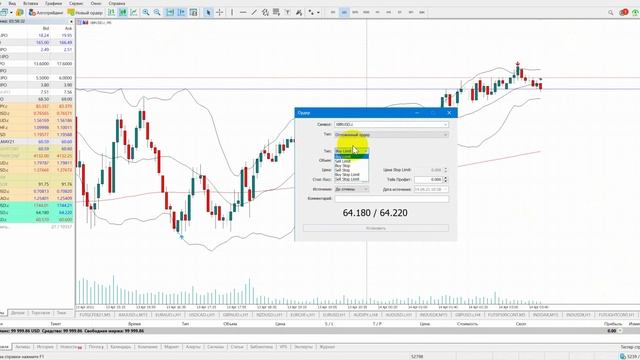640x360 pixels.
Task: Switch to the Журнал tab
Action: 327,347
